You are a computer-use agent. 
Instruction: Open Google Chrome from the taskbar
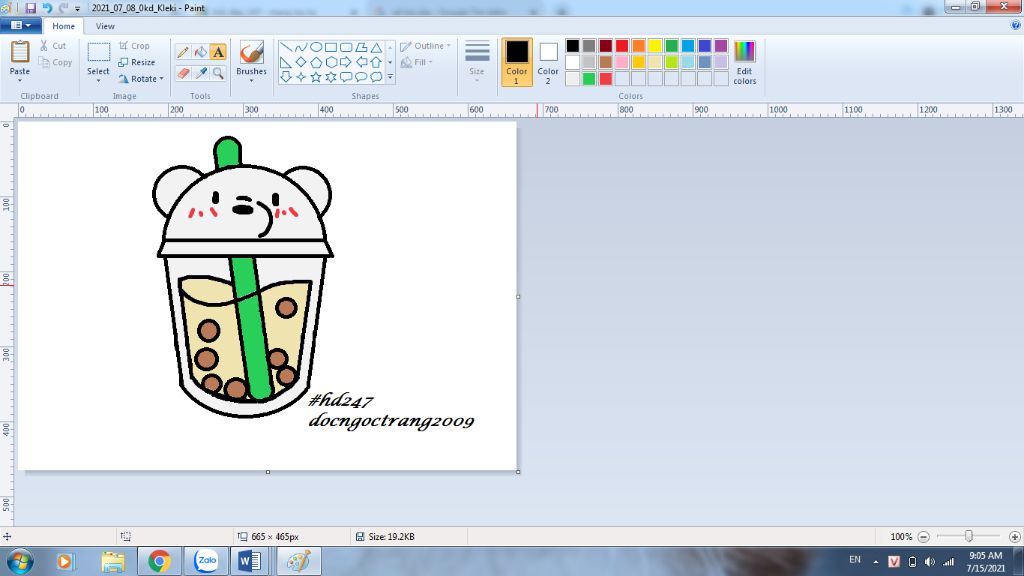[158, 561]
